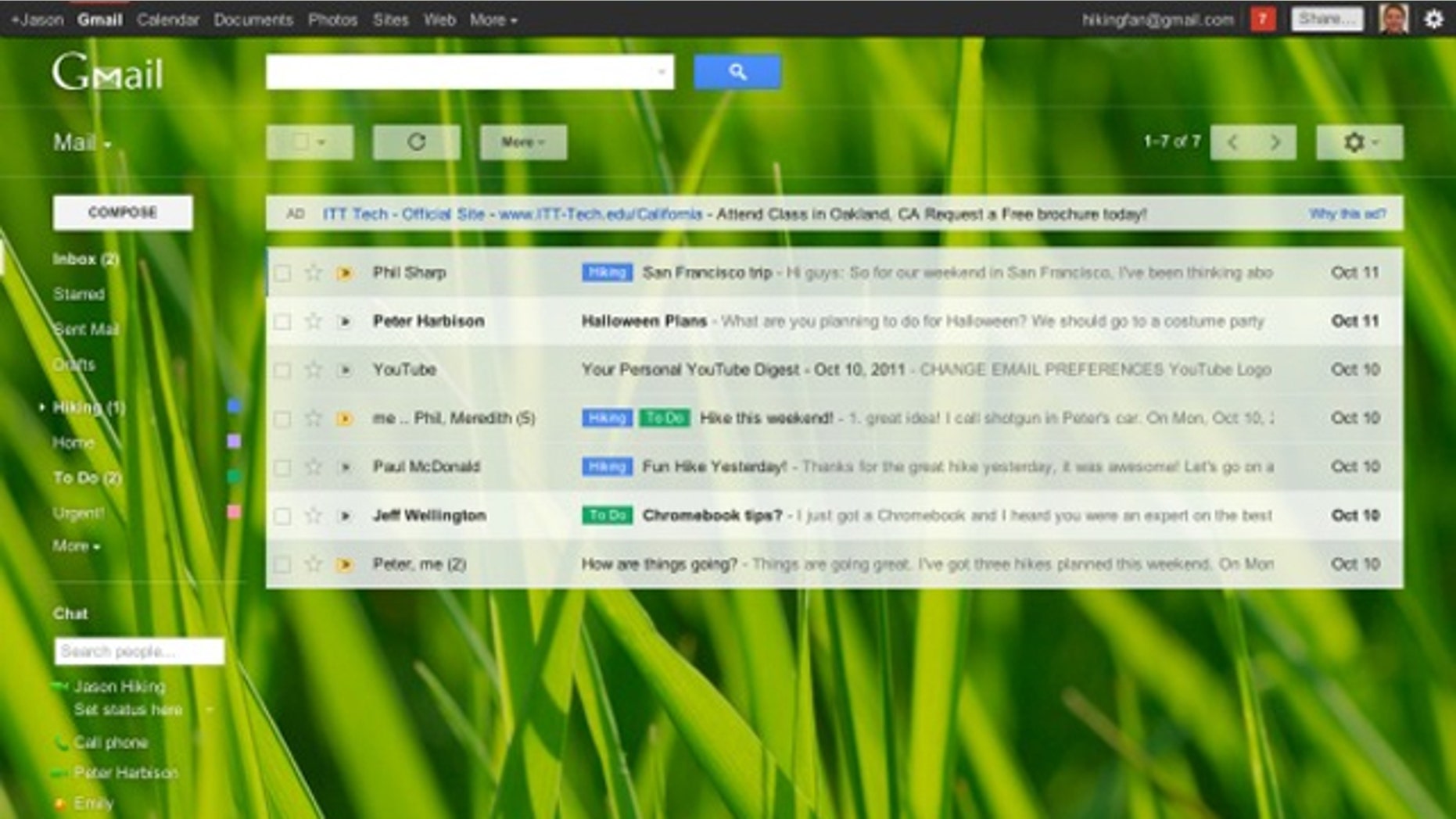Toggle importance marker on Hike this weekend thread
Image resolution: width=1456 pixels, height=819 pixels.
344,418
